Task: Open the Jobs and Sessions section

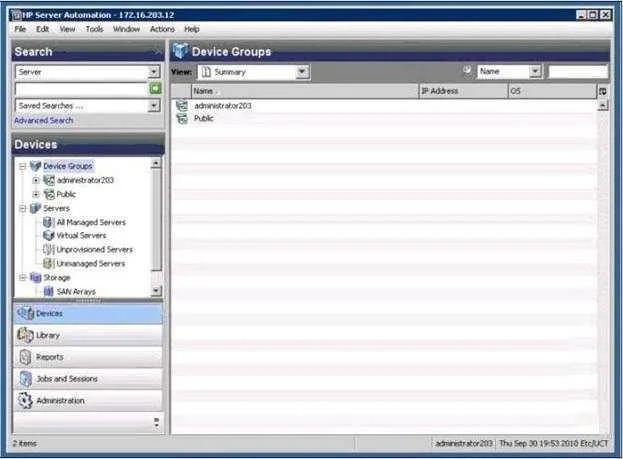Action: pyautogui.click(x=88, y=379)
